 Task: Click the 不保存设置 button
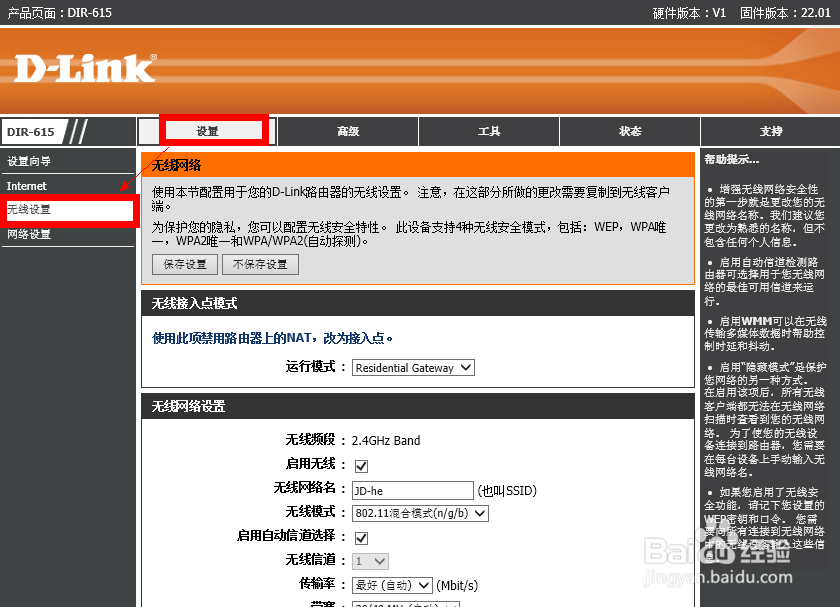pos(260,265)
